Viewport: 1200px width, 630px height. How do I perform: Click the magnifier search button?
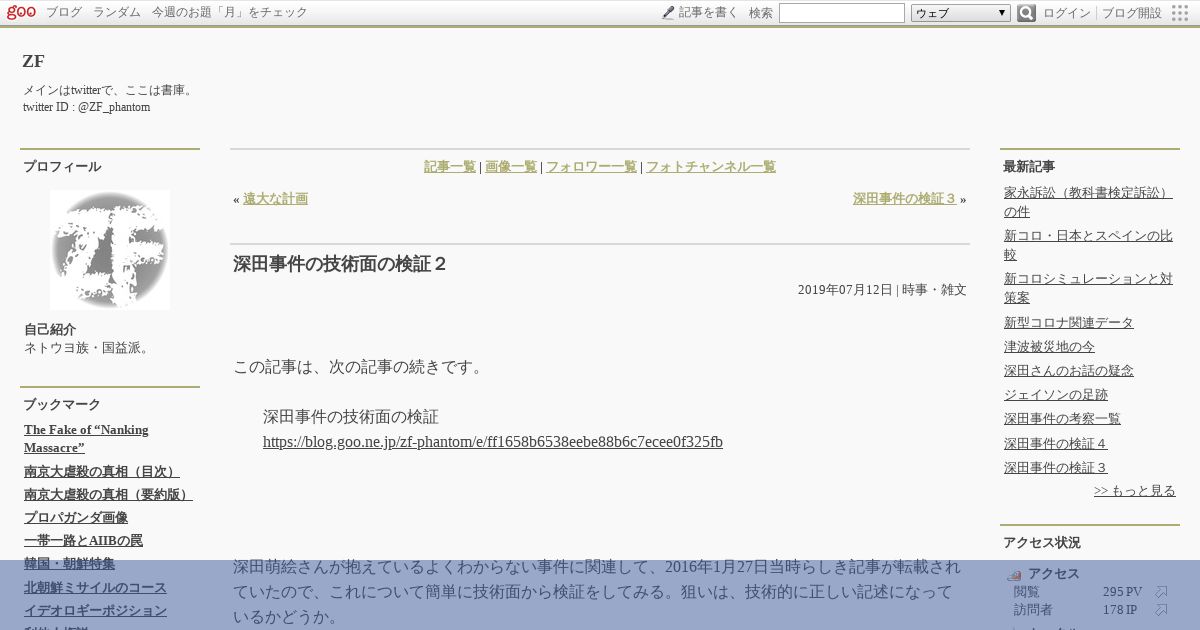(x=1026, y=13)
